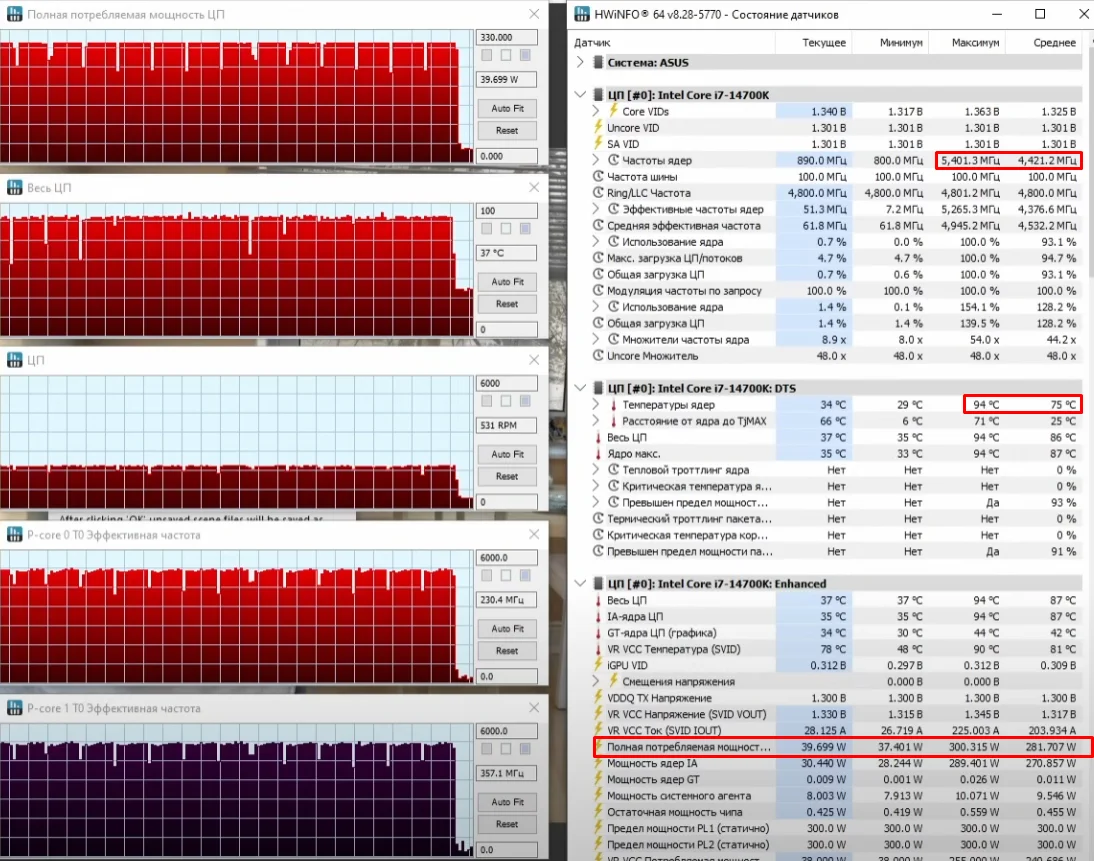Click Reset in the Весь ЦП graph window
This screenshot has height=861, width=1094.
pyautogui.click(x=507, y=304)
